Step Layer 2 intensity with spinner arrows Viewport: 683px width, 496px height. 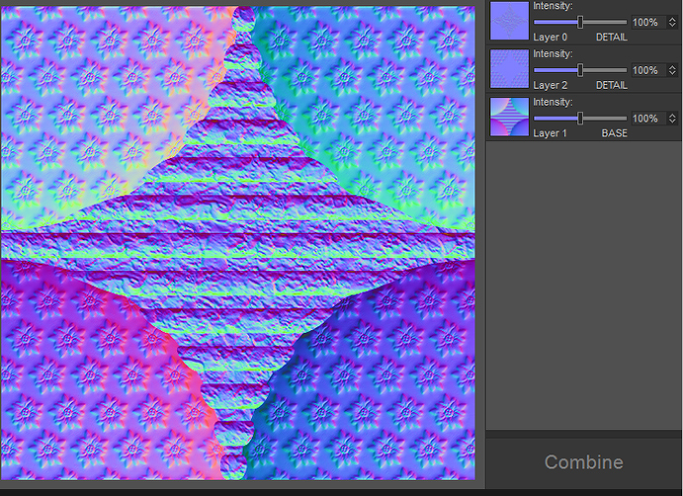[x=672, y=70]
